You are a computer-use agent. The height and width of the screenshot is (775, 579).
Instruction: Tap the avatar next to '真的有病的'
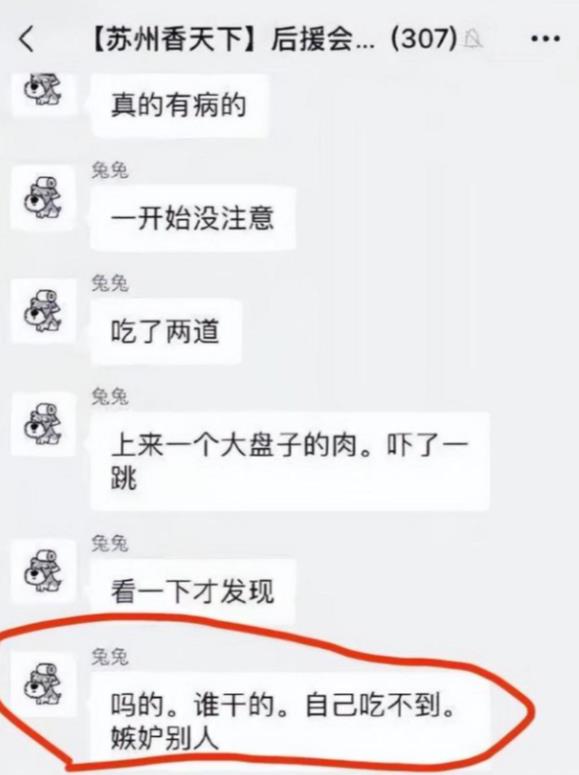(43, 90)
